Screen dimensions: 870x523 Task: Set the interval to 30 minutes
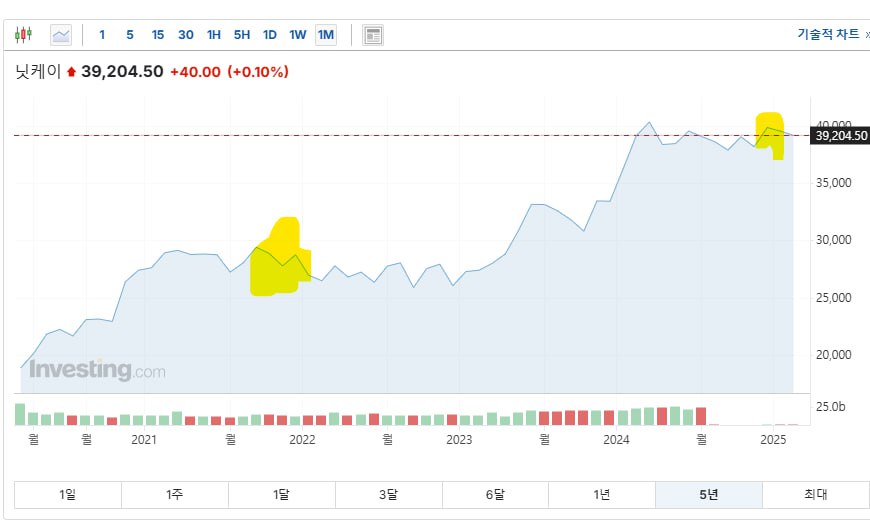(x=186, y=35)
